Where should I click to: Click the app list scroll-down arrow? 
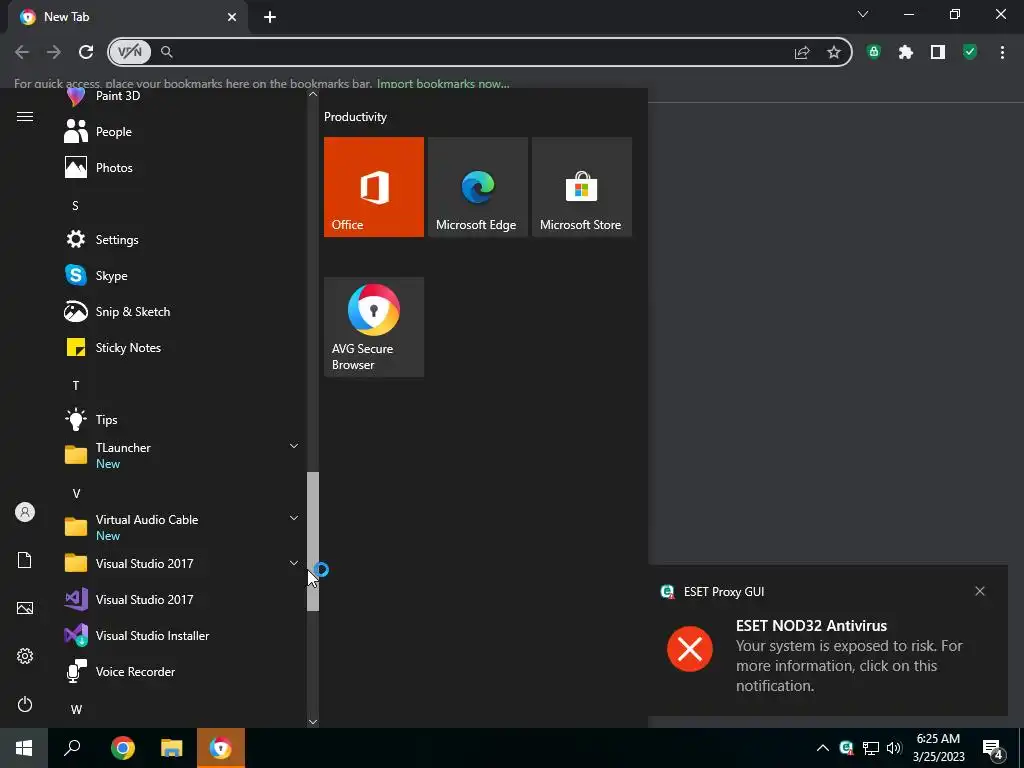(x=313, y=721)
